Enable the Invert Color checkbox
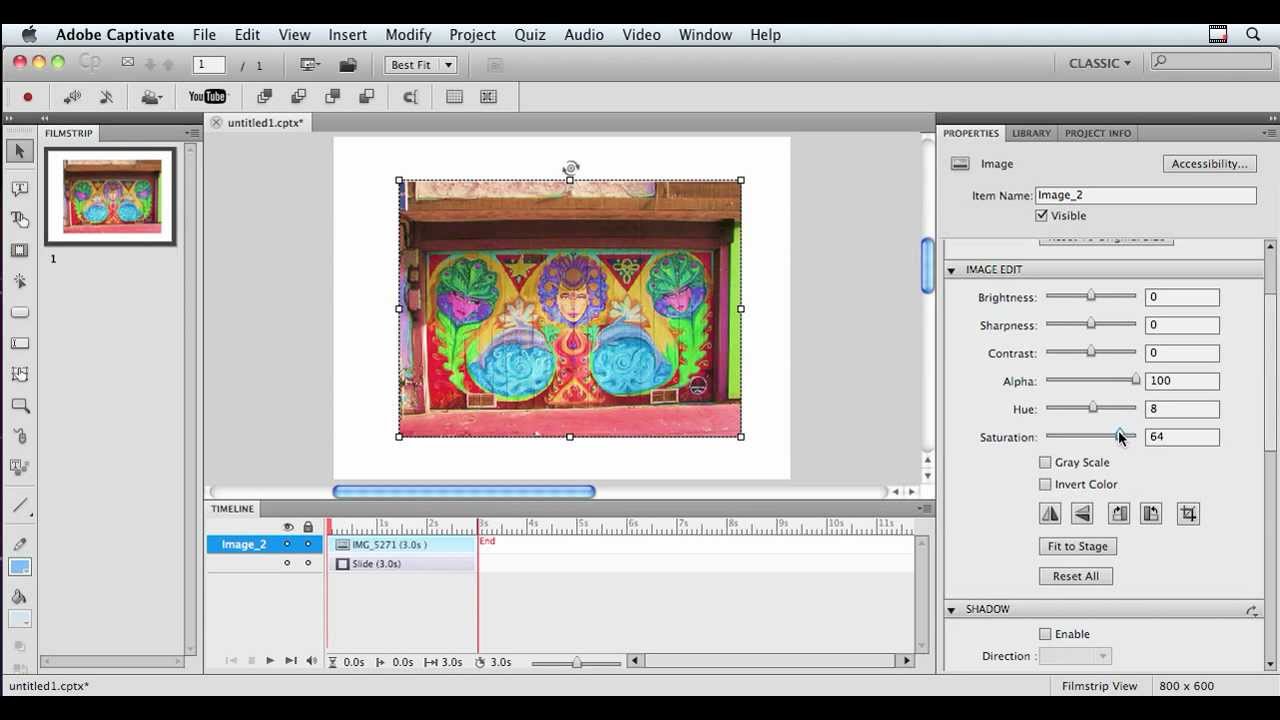This screenshot has width=1280, height=720. coord(1045,484)
